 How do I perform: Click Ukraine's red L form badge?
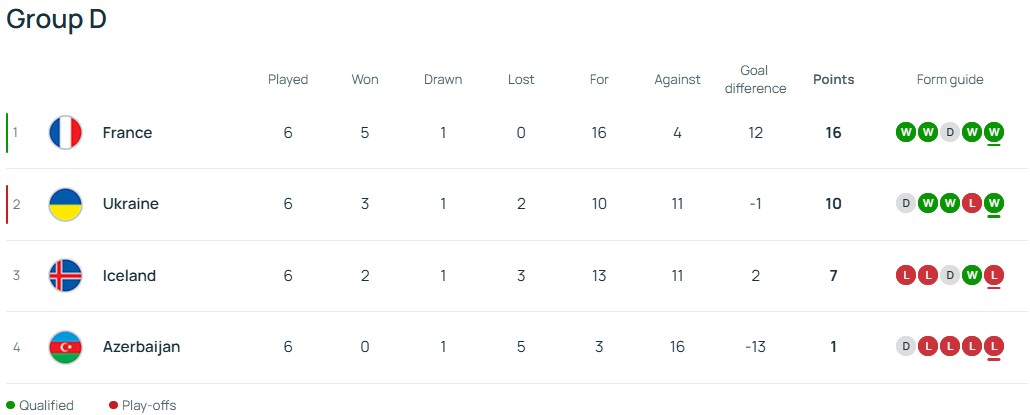(x=972, y=204)
